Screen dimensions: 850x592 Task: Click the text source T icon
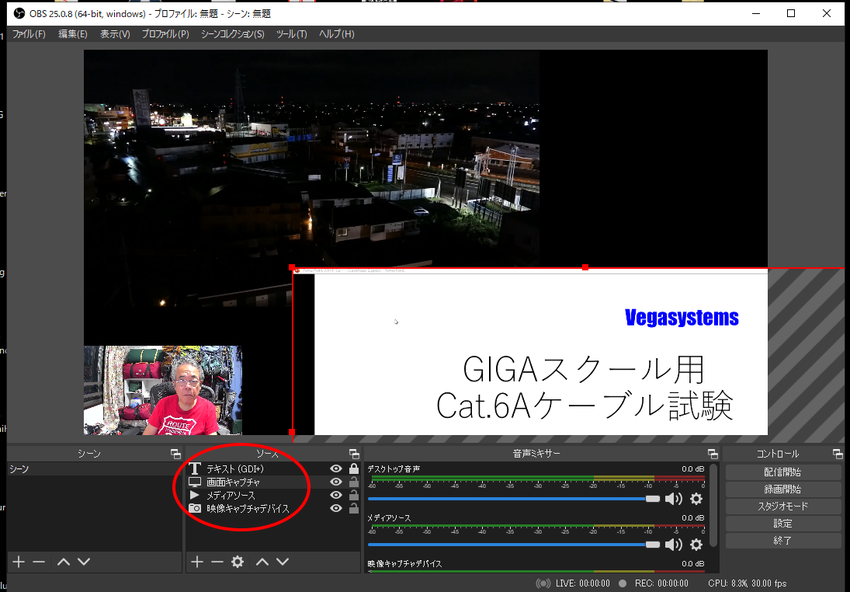click(195, 468)
